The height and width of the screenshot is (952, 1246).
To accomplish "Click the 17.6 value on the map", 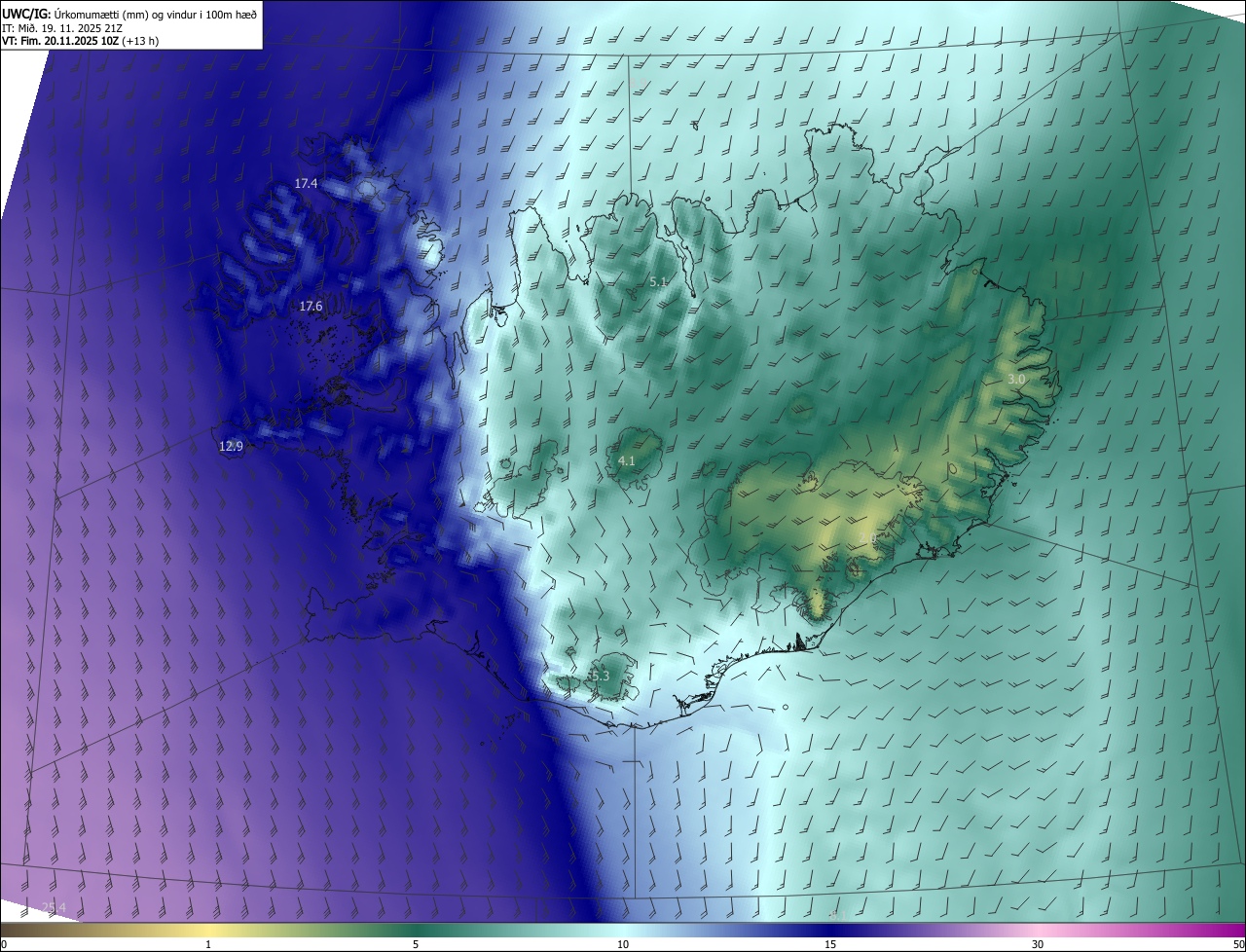I will point(311,306).
